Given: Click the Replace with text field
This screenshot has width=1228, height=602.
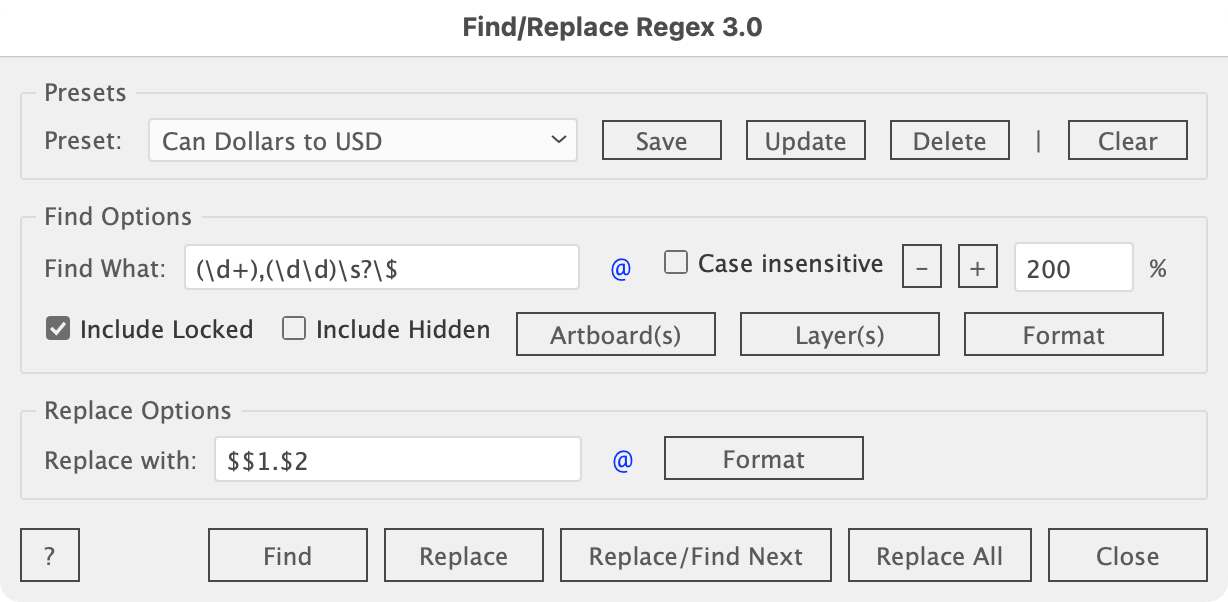Looking at the screenshot, I should coord(397,460).
